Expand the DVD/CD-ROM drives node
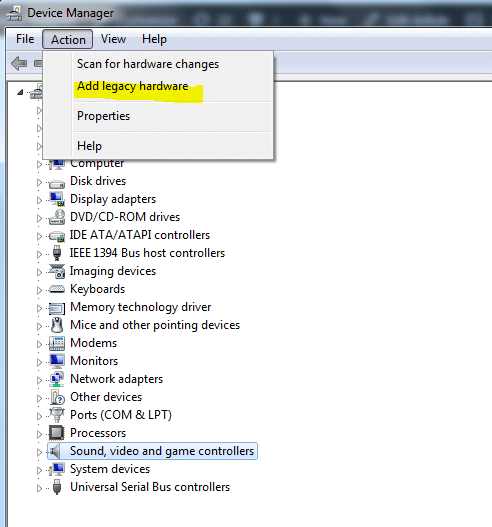This screenshot has height=527, width=492. [x=39, y=218]
